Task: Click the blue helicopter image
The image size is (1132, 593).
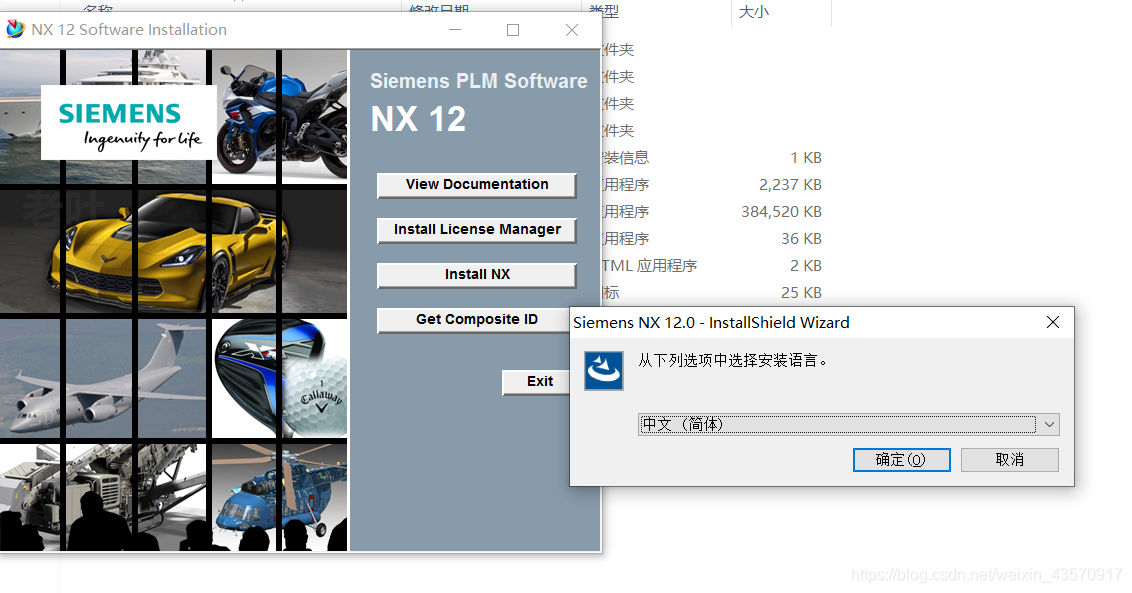Action: pos(280,497)
